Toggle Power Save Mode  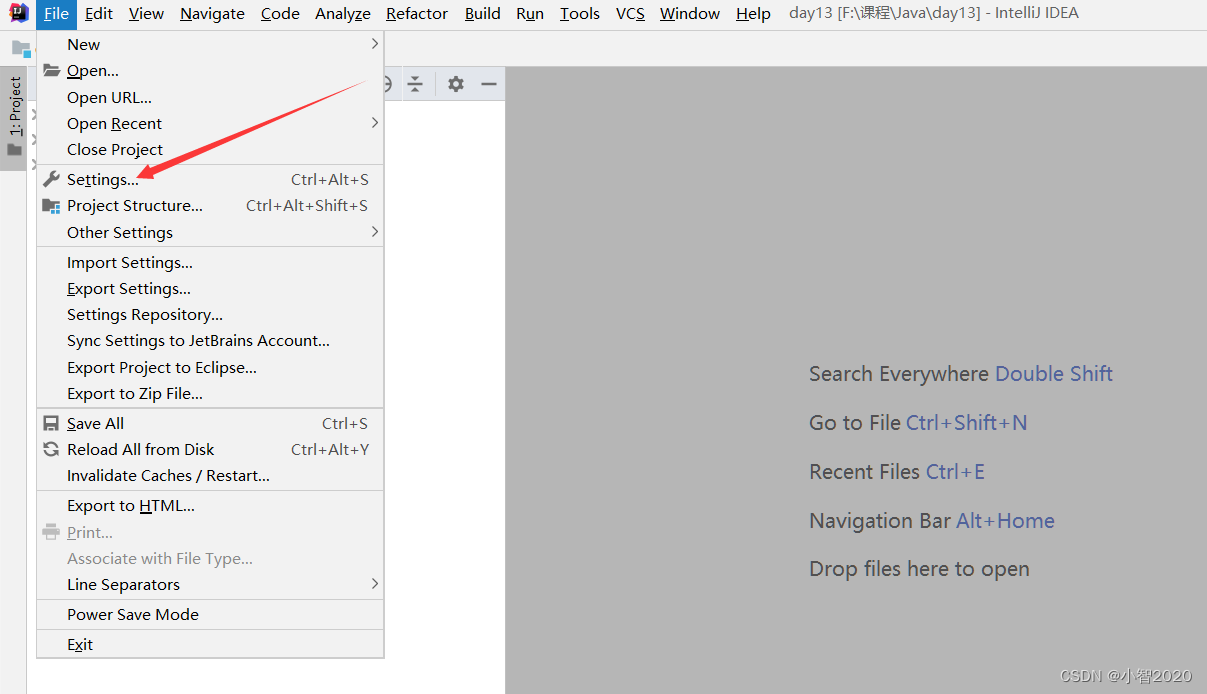(210, 614)
